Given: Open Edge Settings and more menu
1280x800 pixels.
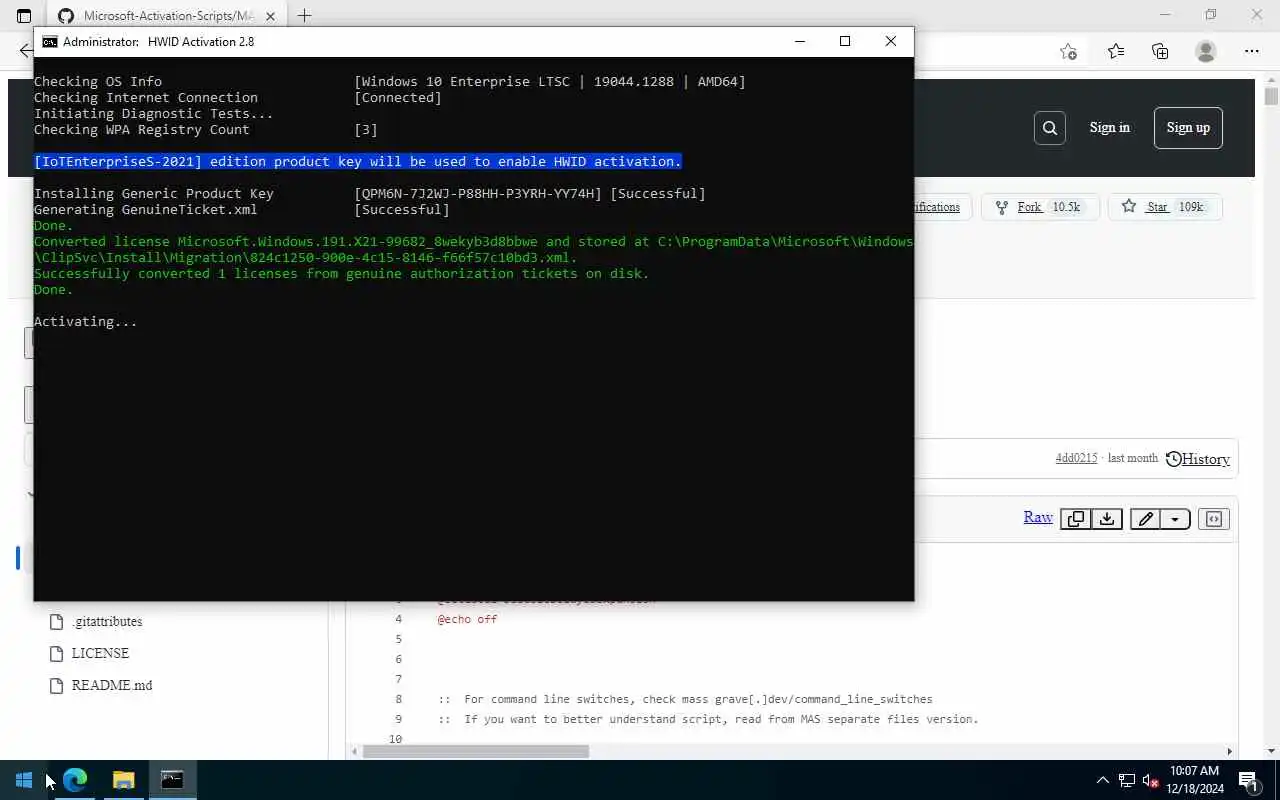Looking at the screenshot, I should coord(1252,51).
